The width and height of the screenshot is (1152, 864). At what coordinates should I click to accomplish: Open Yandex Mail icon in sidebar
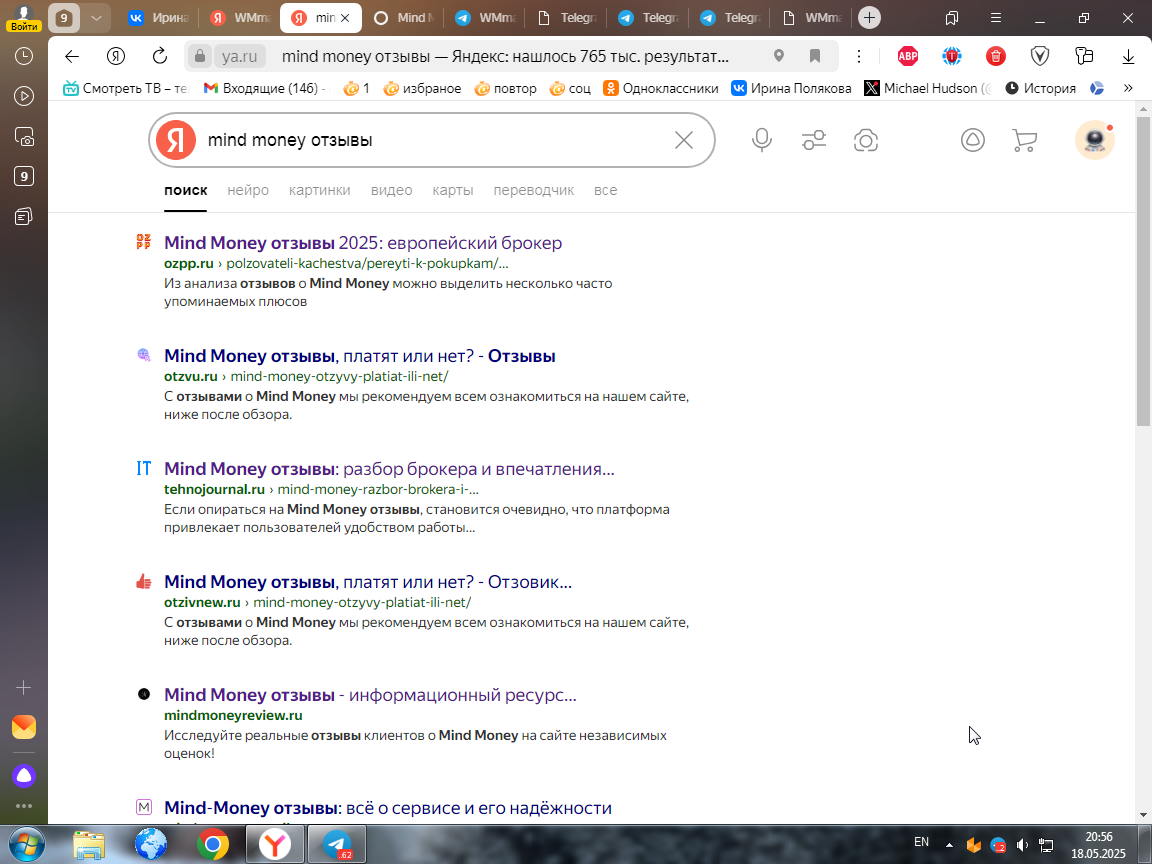click(24, 727)
